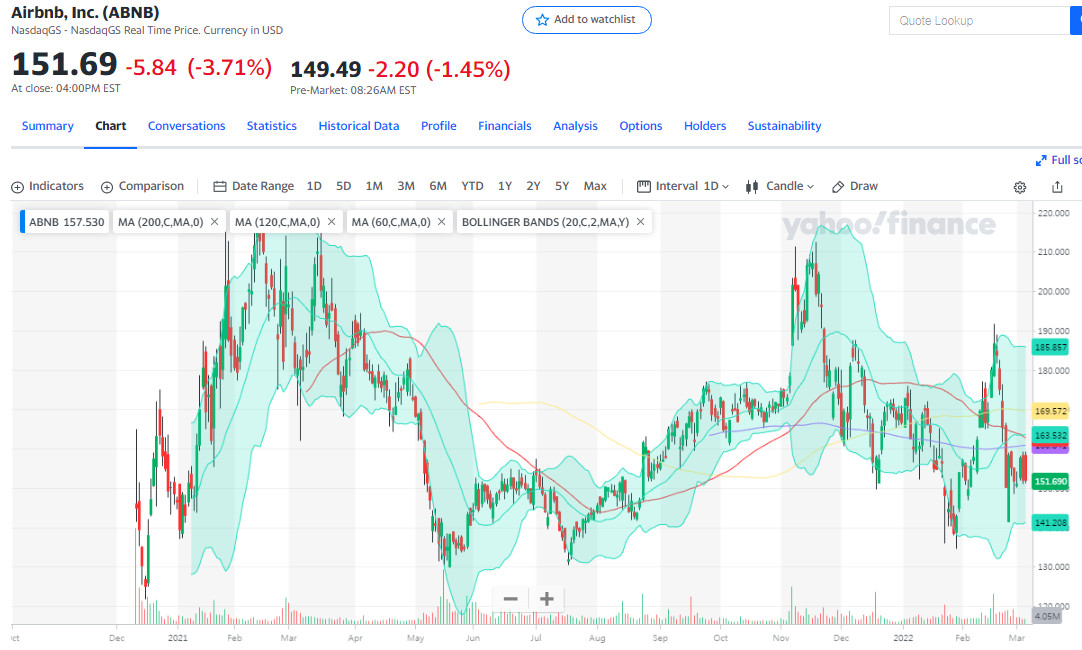1082x650 pixels.
Task: Zoom out with the minus button
Action: [511, 599]
